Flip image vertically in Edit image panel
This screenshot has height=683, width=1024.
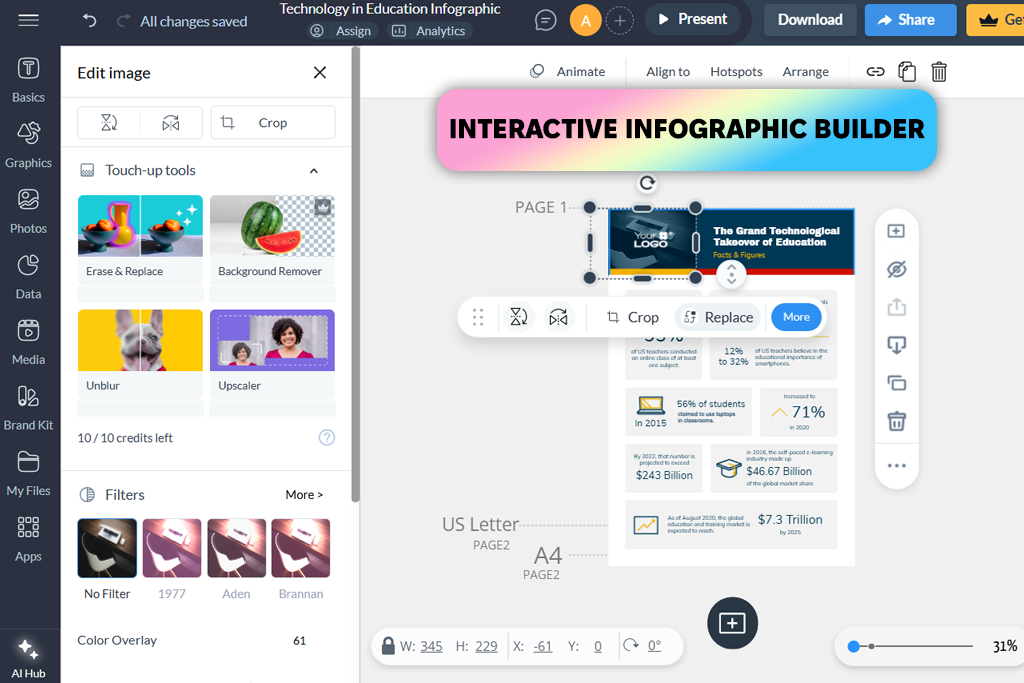pyautogui.click(x=109, y=122)
